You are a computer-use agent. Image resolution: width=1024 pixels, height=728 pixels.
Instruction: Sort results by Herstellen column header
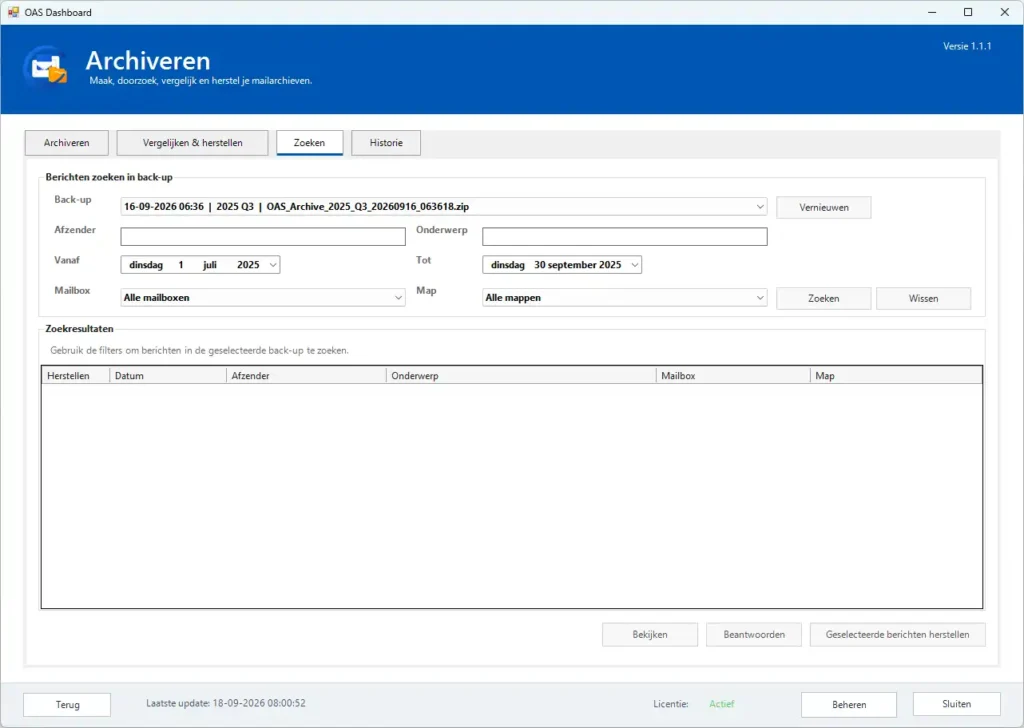point(76,375)
